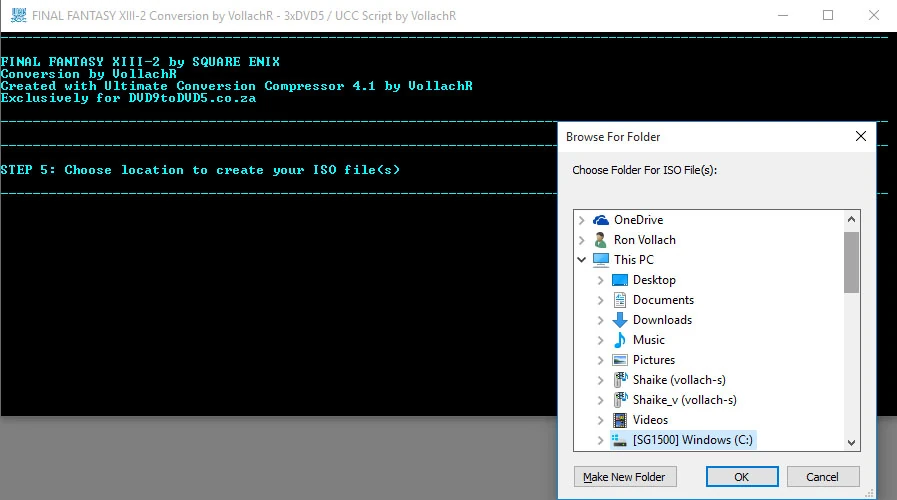The image size is (897, 500).
Task: Maximize the FINAL FANTASY XIII-2 Conversion window
Action: click(x=828, y=15)
